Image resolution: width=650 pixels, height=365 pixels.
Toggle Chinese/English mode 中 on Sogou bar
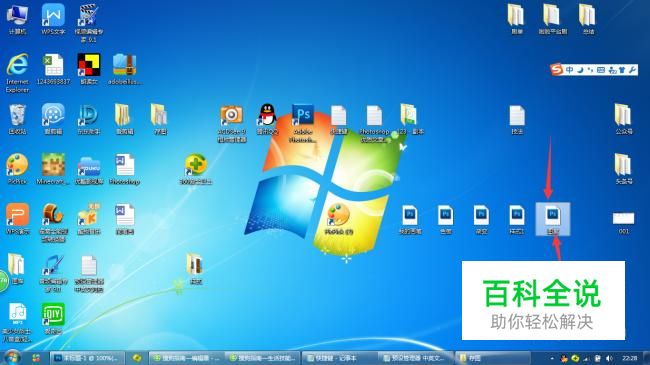[x=570, y=70]
